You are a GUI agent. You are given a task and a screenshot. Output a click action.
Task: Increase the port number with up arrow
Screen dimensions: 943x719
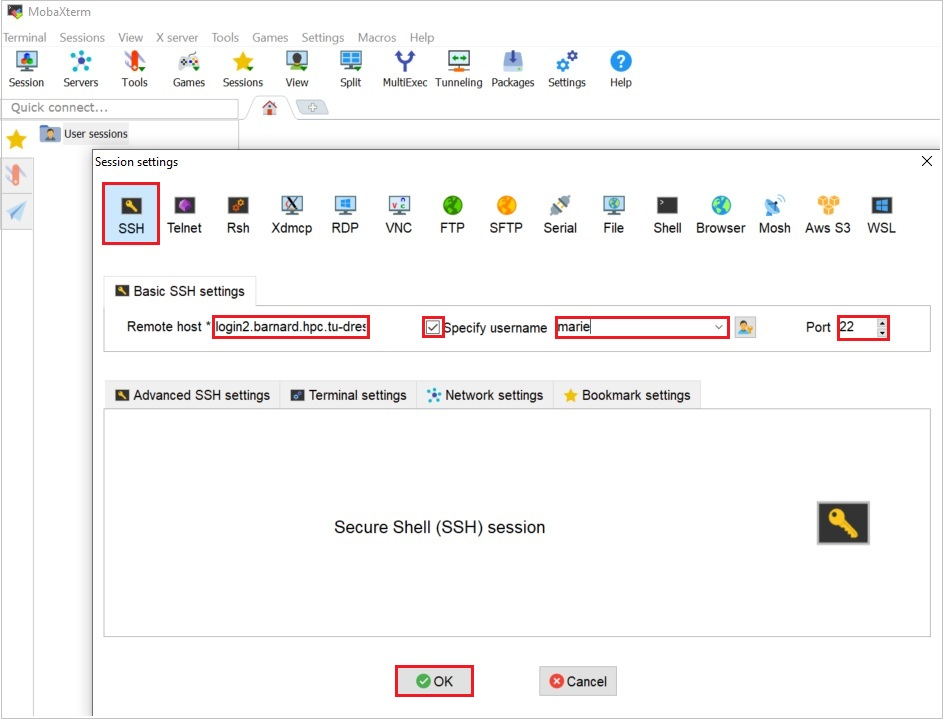(x=882, y=323)
